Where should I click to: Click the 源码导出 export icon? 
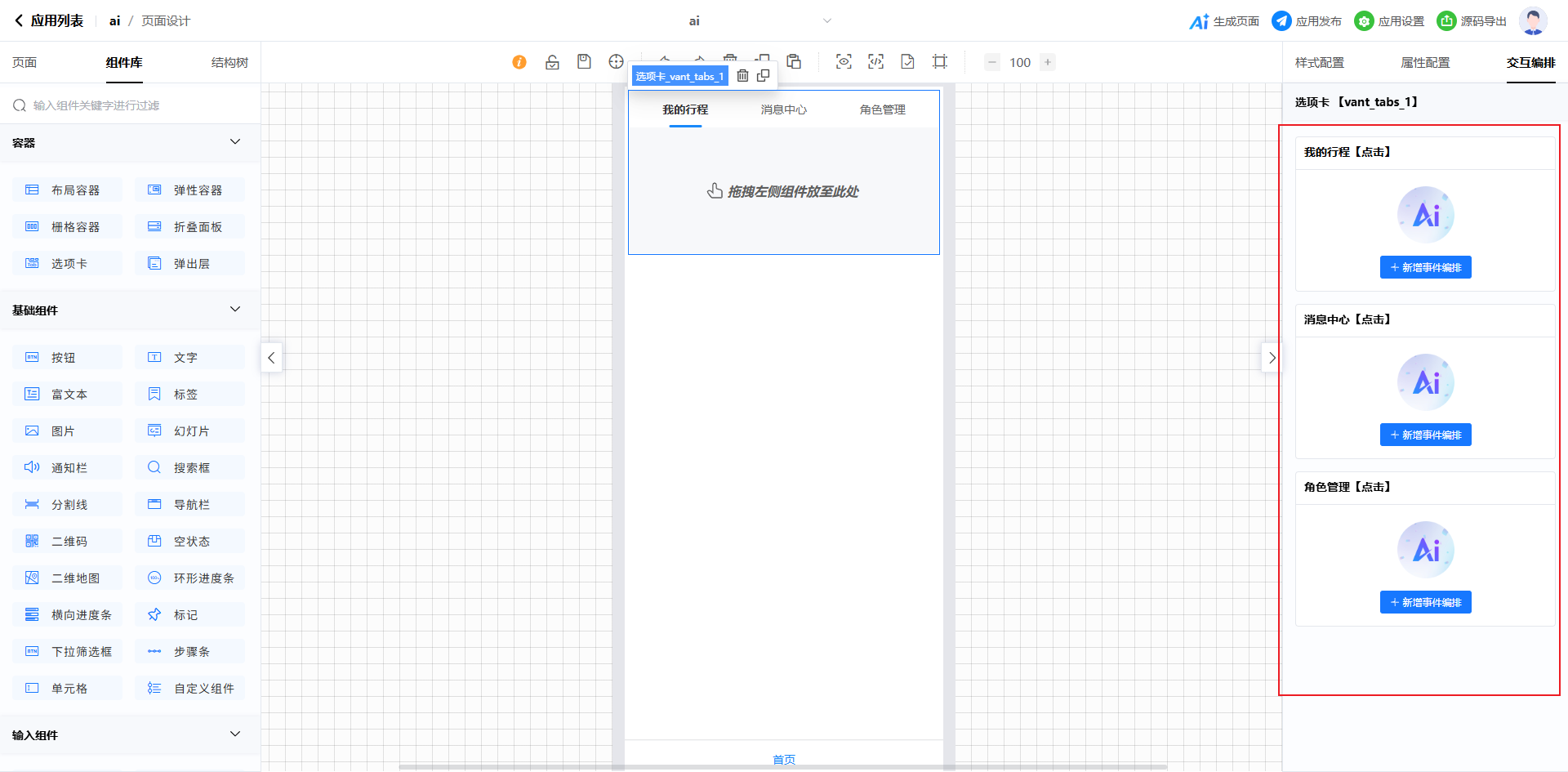(x=1446, y=21)
